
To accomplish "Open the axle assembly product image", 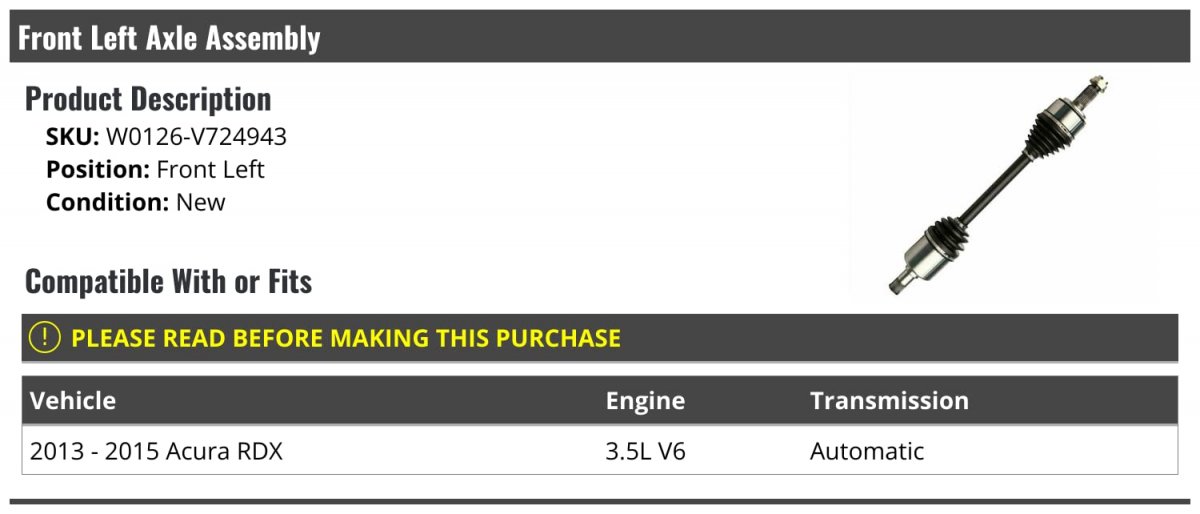I will click(1001, 187).
